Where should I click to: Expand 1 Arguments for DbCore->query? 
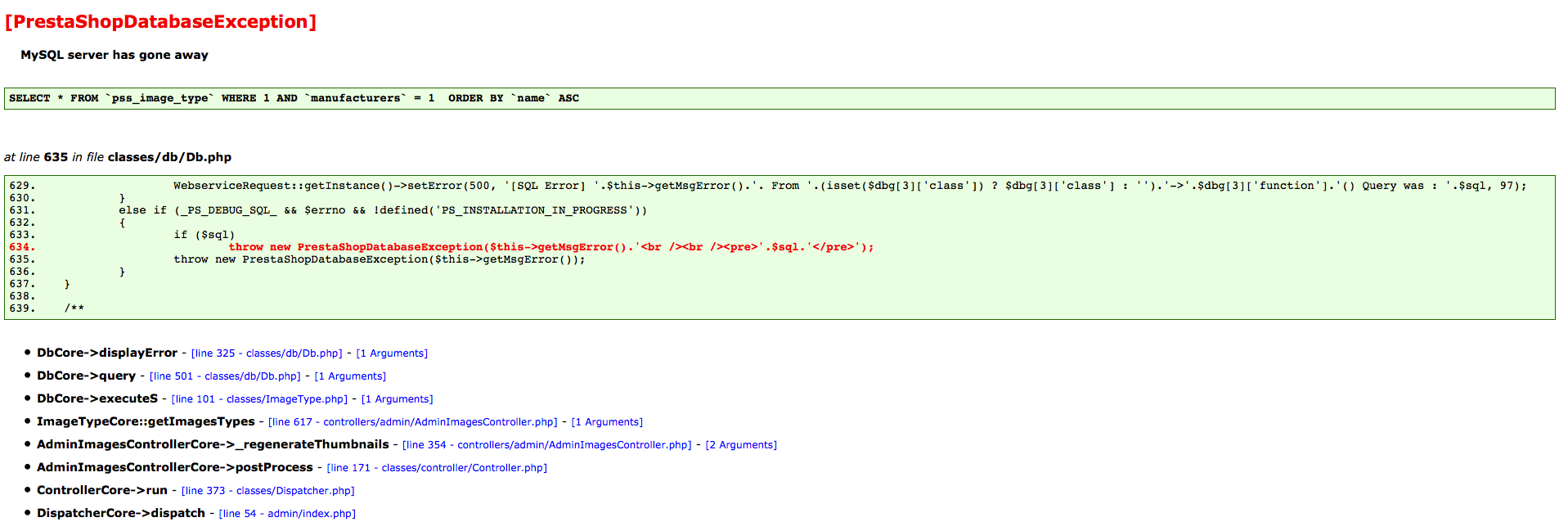click(350, 376)
